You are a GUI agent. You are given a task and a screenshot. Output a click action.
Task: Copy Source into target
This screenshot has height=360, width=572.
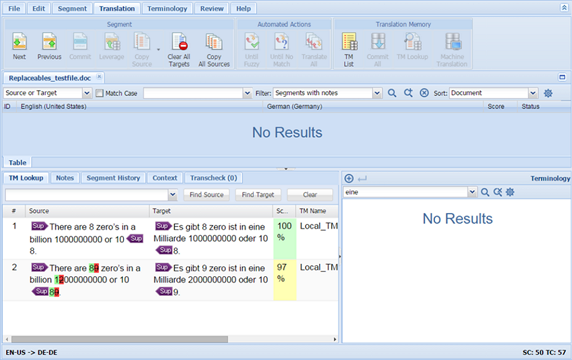[142, 50]
